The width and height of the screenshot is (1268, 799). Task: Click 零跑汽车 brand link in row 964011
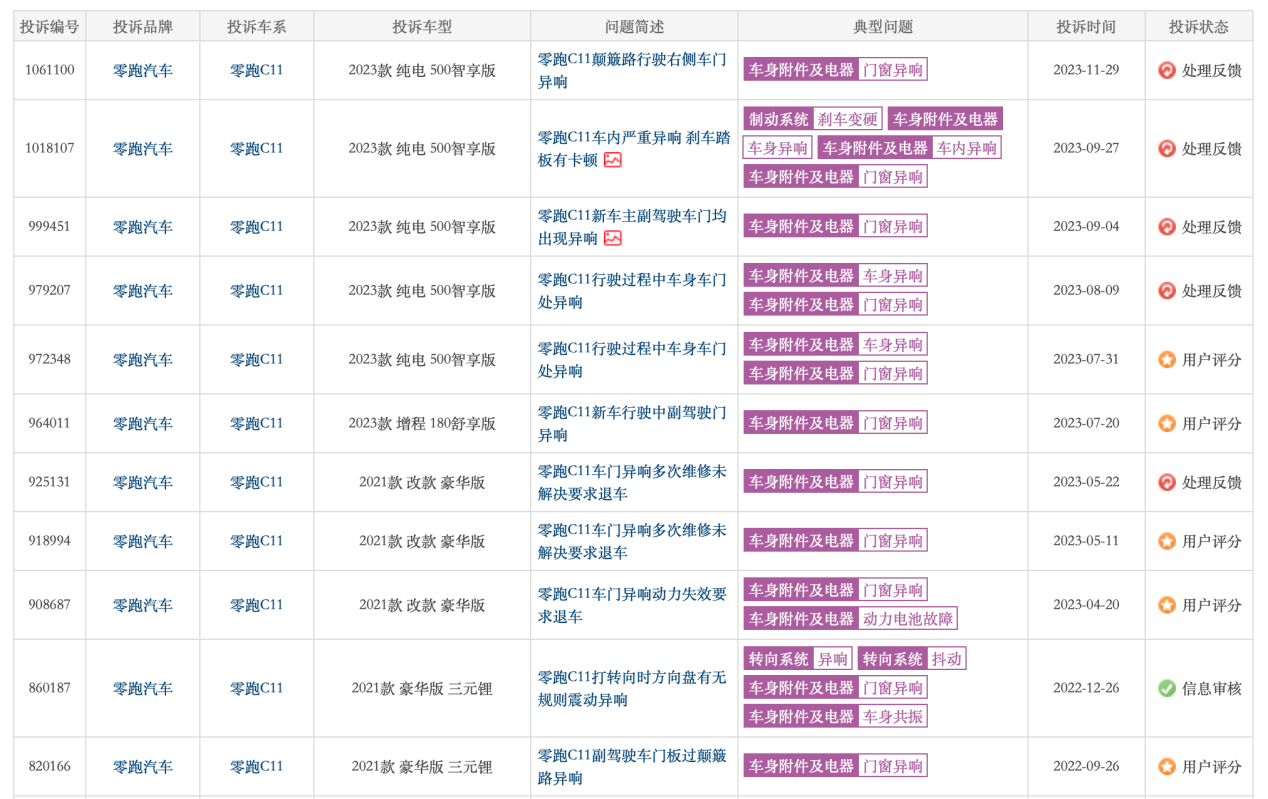coord(142,423)
